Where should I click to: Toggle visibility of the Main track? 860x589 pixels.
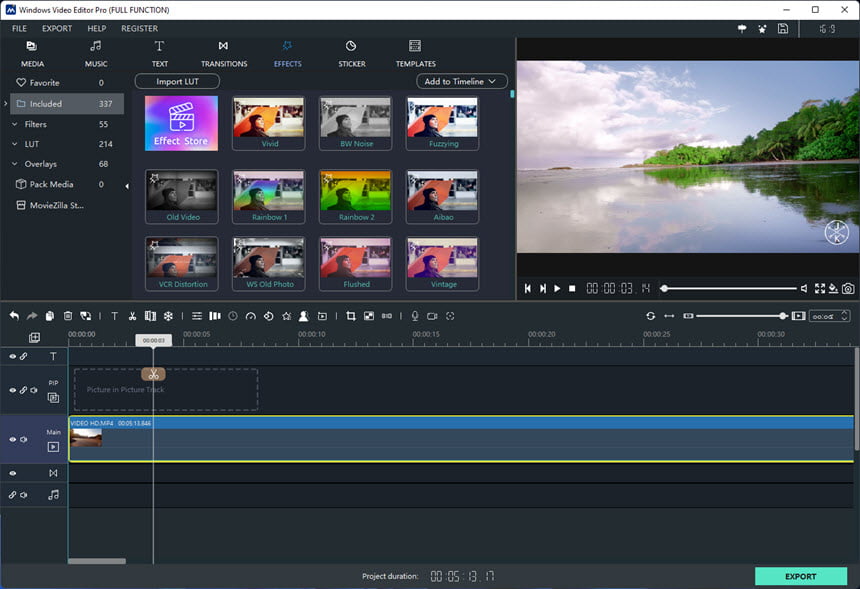click(12, 439)
